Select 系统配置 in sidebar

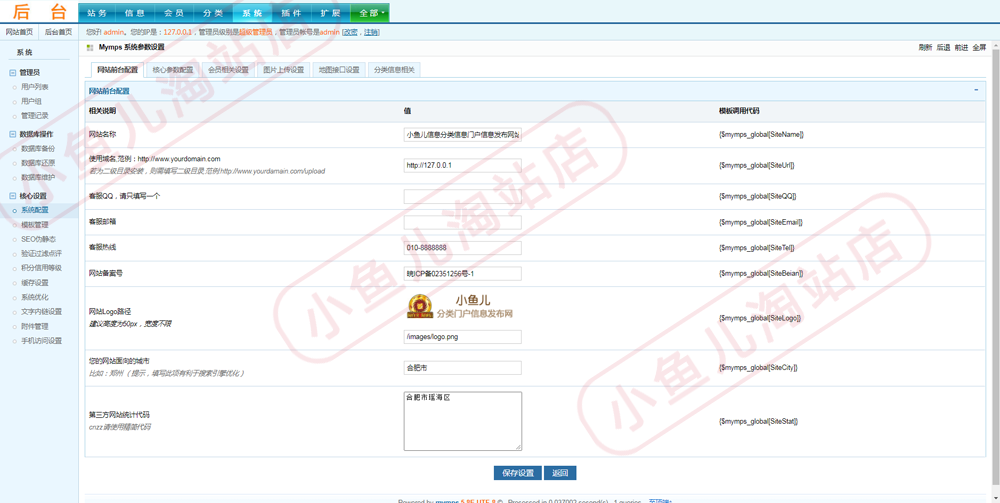point(34,210)
